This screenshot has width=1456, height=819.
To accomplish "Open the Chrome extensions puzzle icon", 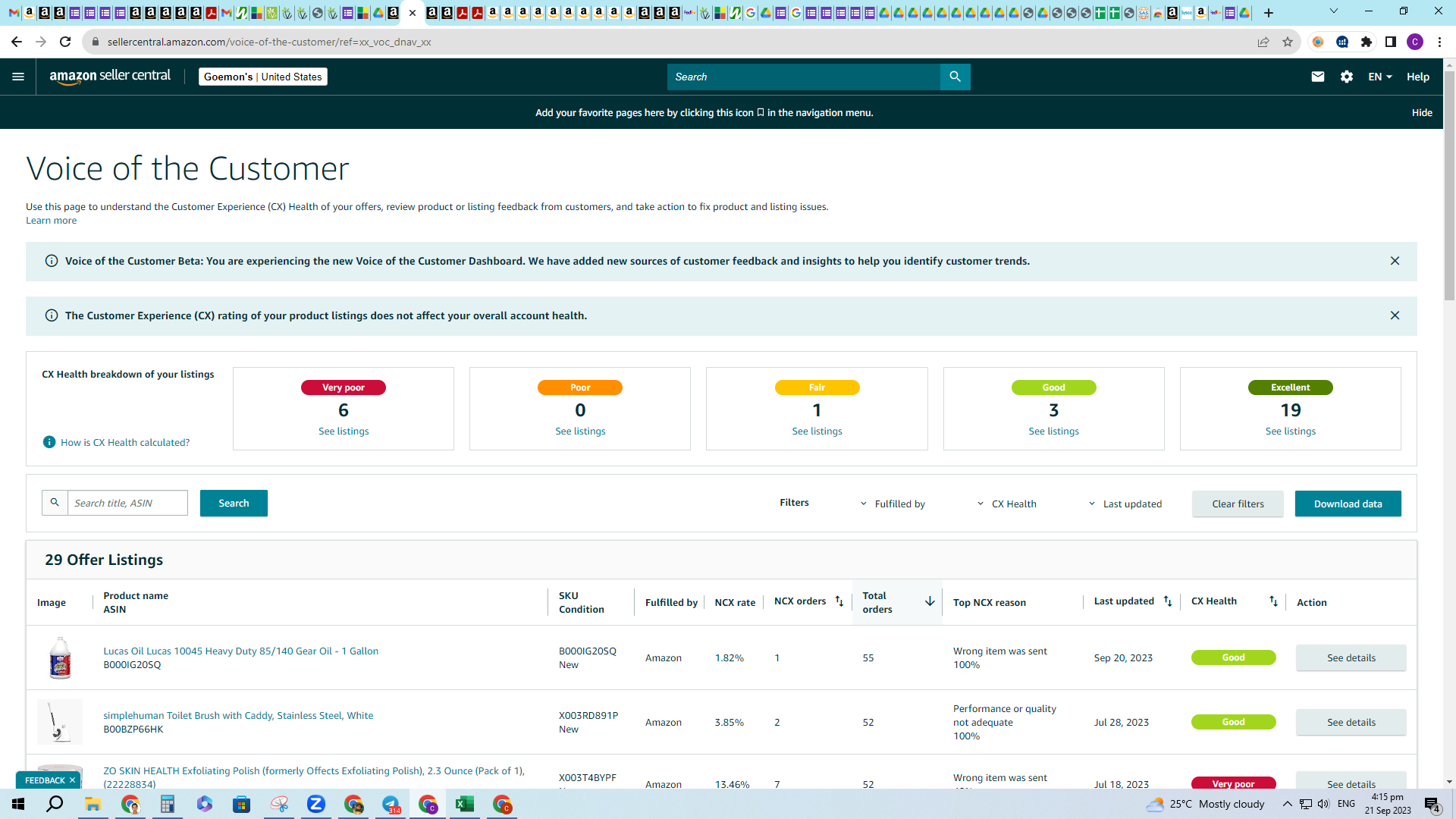I will (x=1367, y=42).
